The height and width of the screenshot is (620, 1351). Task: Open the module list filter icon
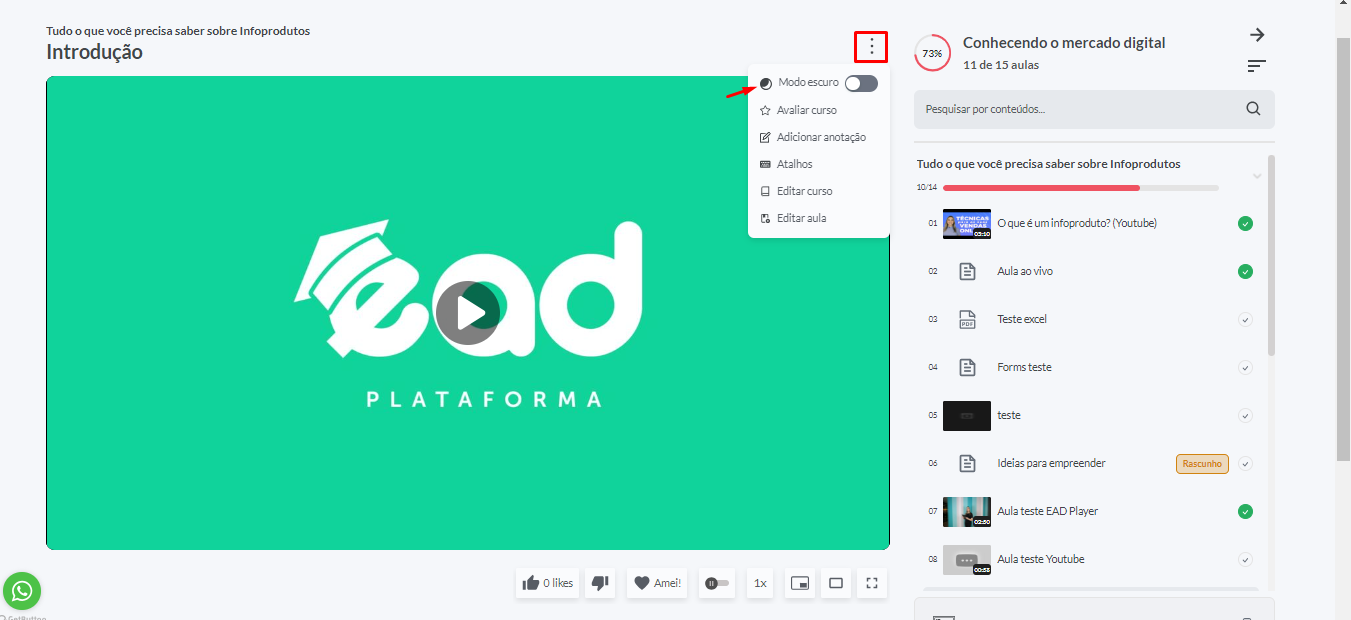point(1256,66)
